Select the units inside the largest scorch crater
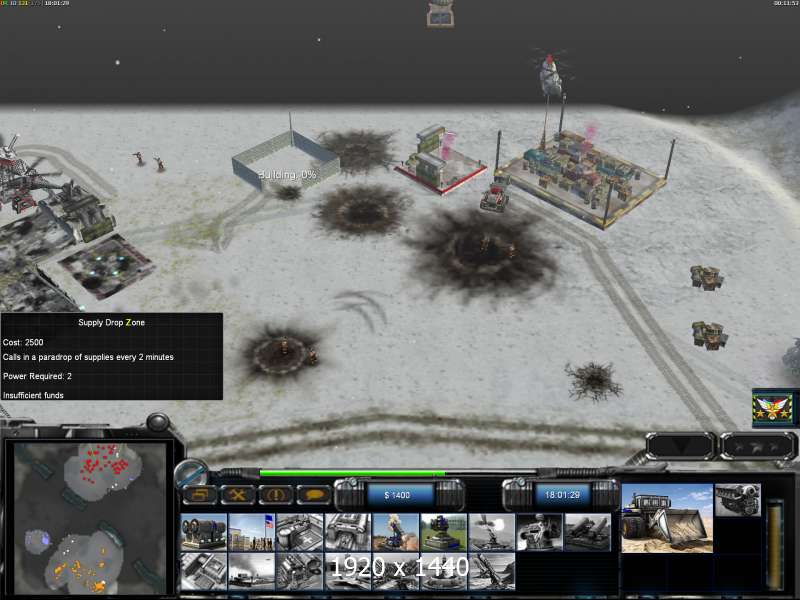The width and height of the screenshot is (800, 600). tap(496, 247)
